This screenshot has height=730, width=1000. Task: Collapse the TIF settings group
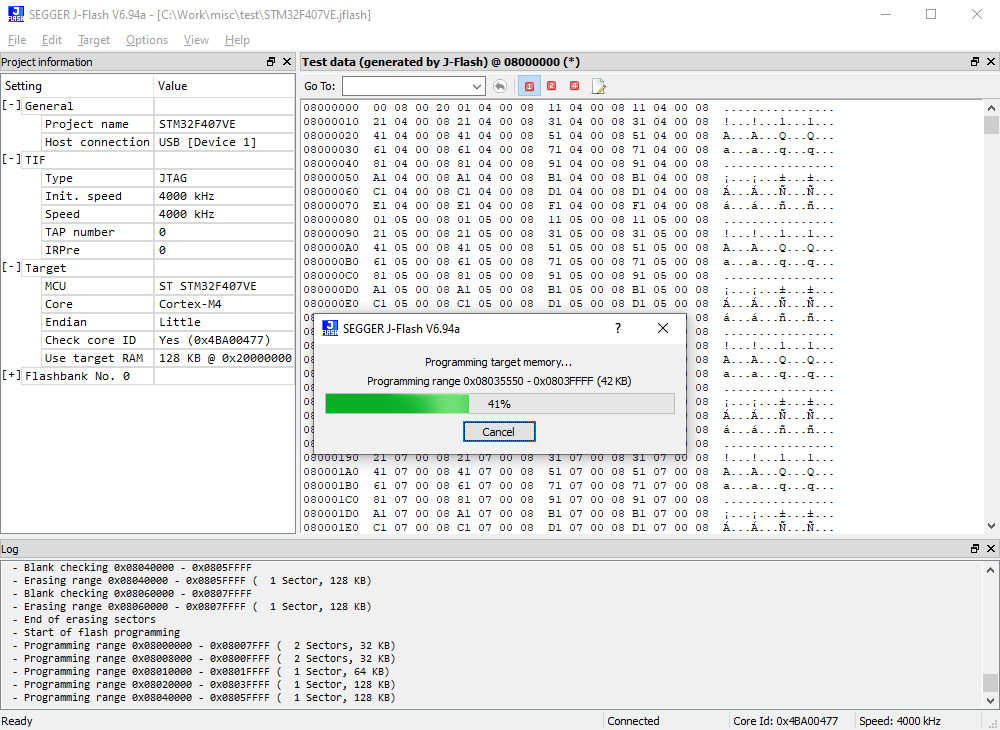coord(12,160)
